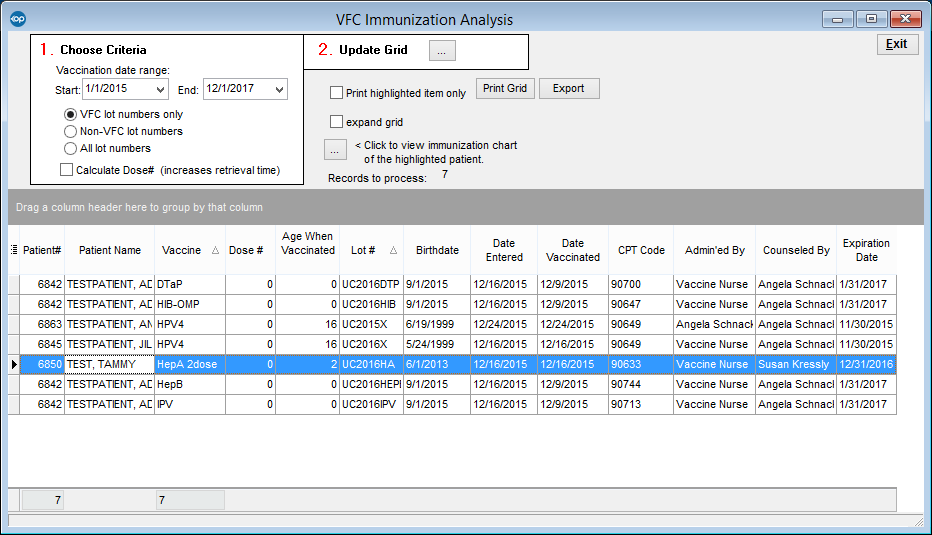The height and width of the screenshot is (535, 932).
Task: Open the End date dropdown
Action: 278,90
